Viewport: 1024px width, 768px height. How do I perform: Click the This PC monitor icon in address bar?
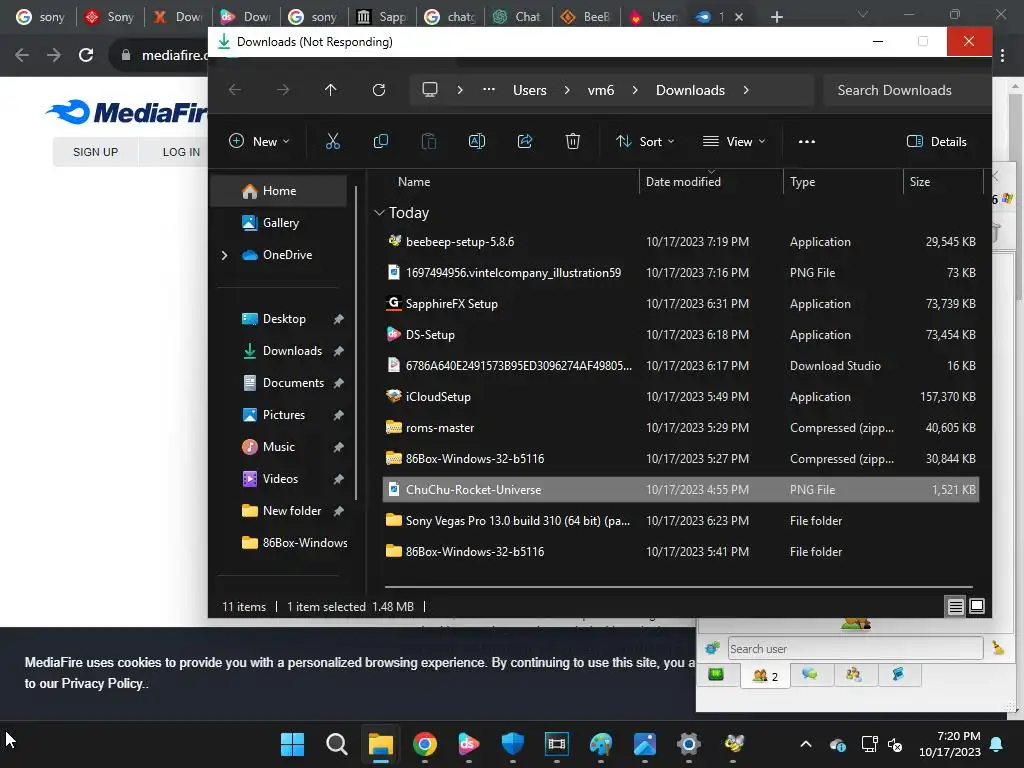pos(430,89)
